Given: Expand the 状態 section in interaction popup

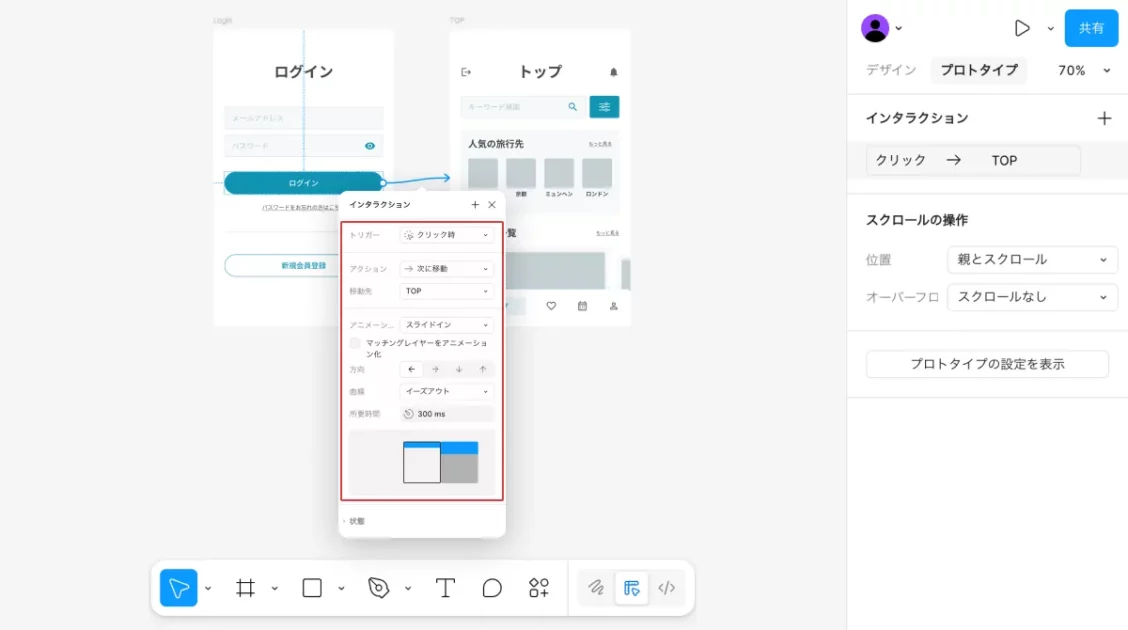Looking at the screenshot, I should (x=354, y=521).
